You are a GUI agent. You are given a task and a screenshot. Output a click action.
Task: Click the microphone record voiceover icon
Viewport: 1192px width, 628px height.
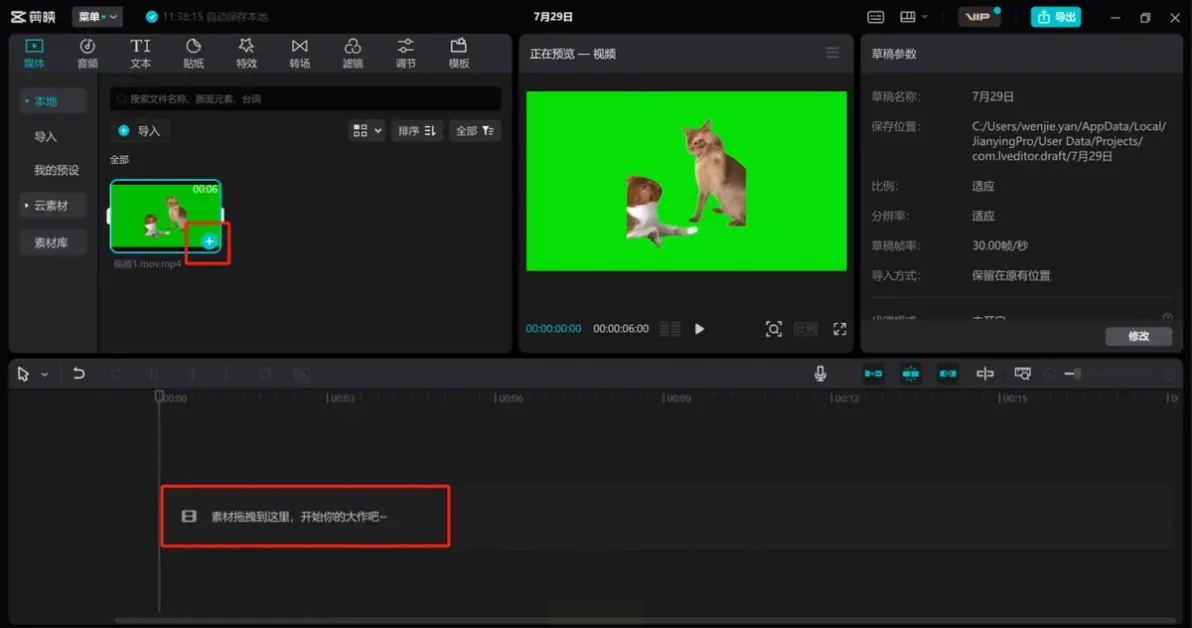(x=820, y=374)
